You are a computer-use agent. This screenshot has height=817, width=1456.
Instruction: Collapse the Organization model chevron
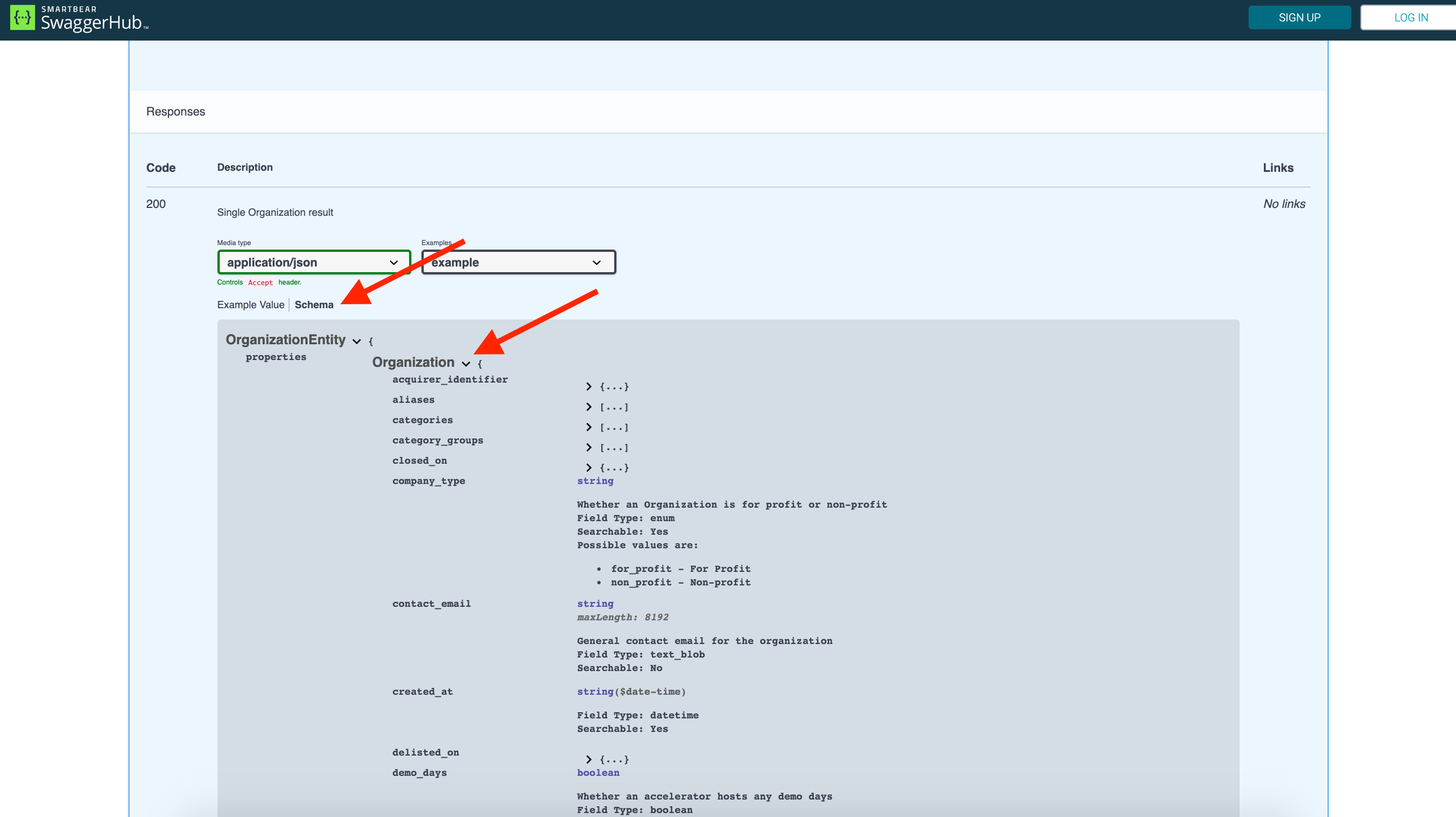pos(466,364)
